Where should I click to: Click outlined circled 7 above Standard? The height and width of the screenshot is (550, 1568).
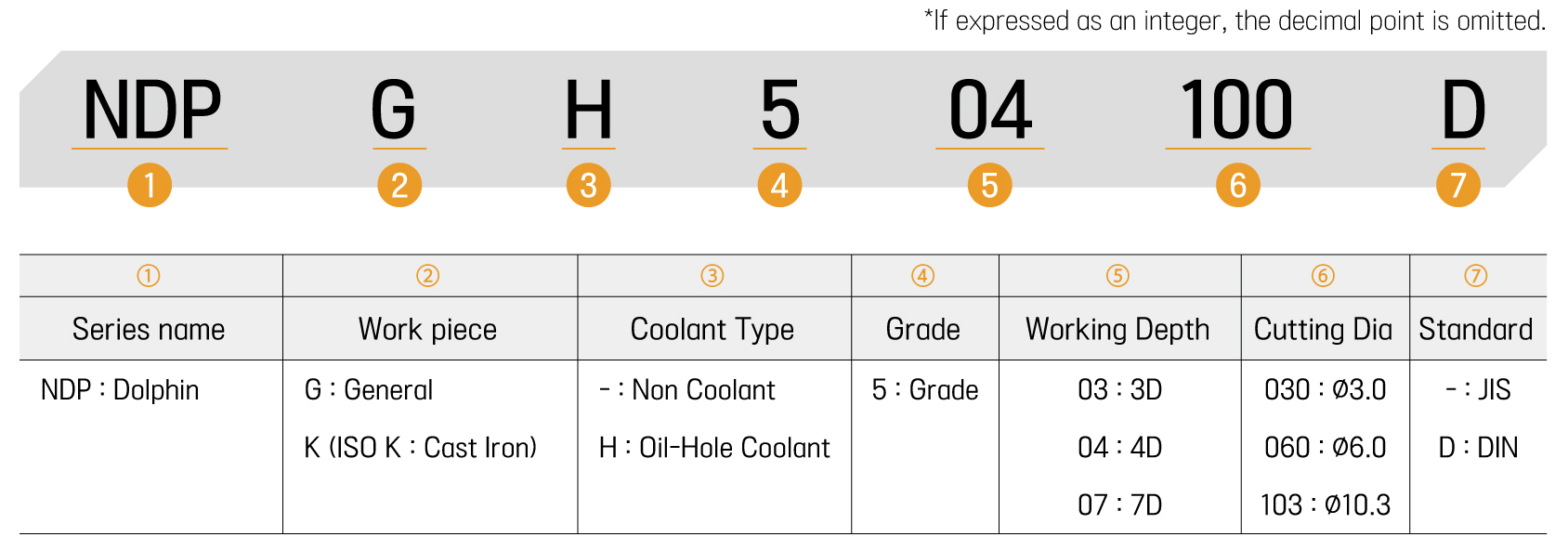pos(1475,276)
